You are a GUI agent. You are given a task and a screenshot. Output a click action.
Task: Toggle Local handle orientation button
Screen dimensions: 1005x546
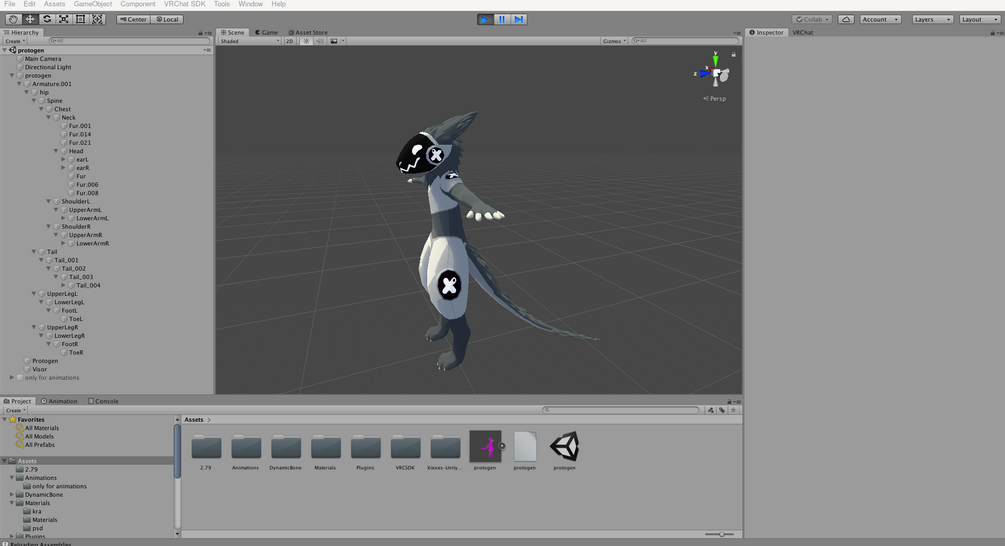(167, 19)
